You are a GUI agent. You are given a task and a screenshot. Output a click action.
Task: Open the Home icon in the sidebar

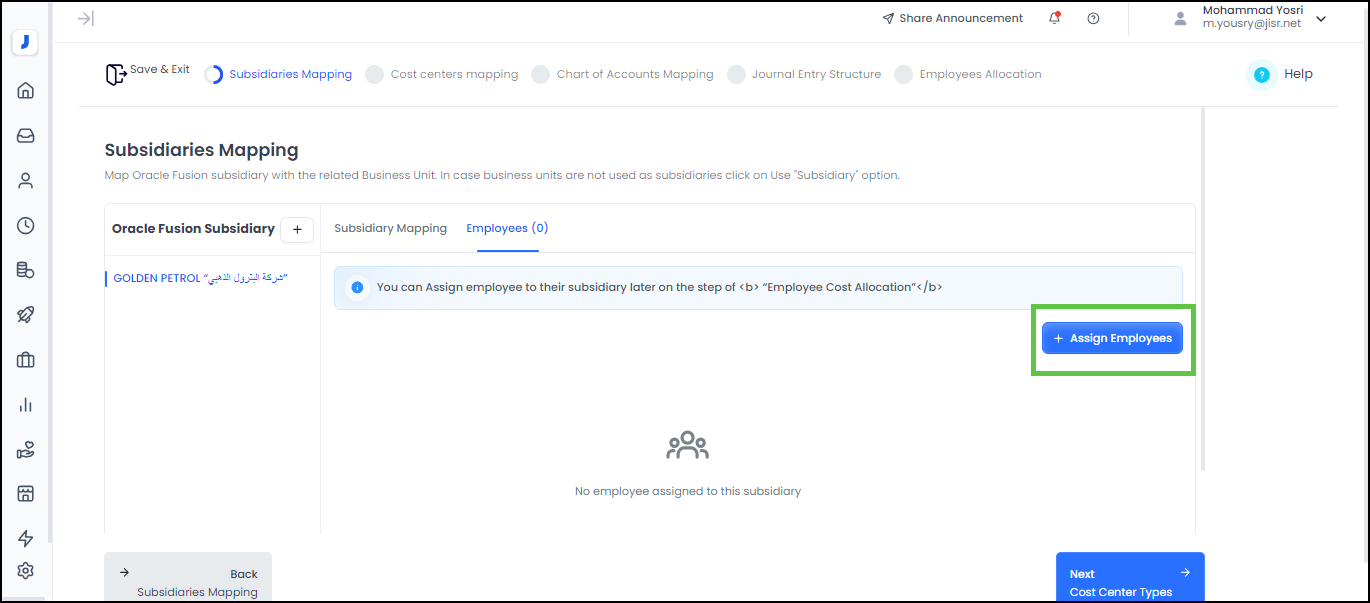(x=25, y=90)
